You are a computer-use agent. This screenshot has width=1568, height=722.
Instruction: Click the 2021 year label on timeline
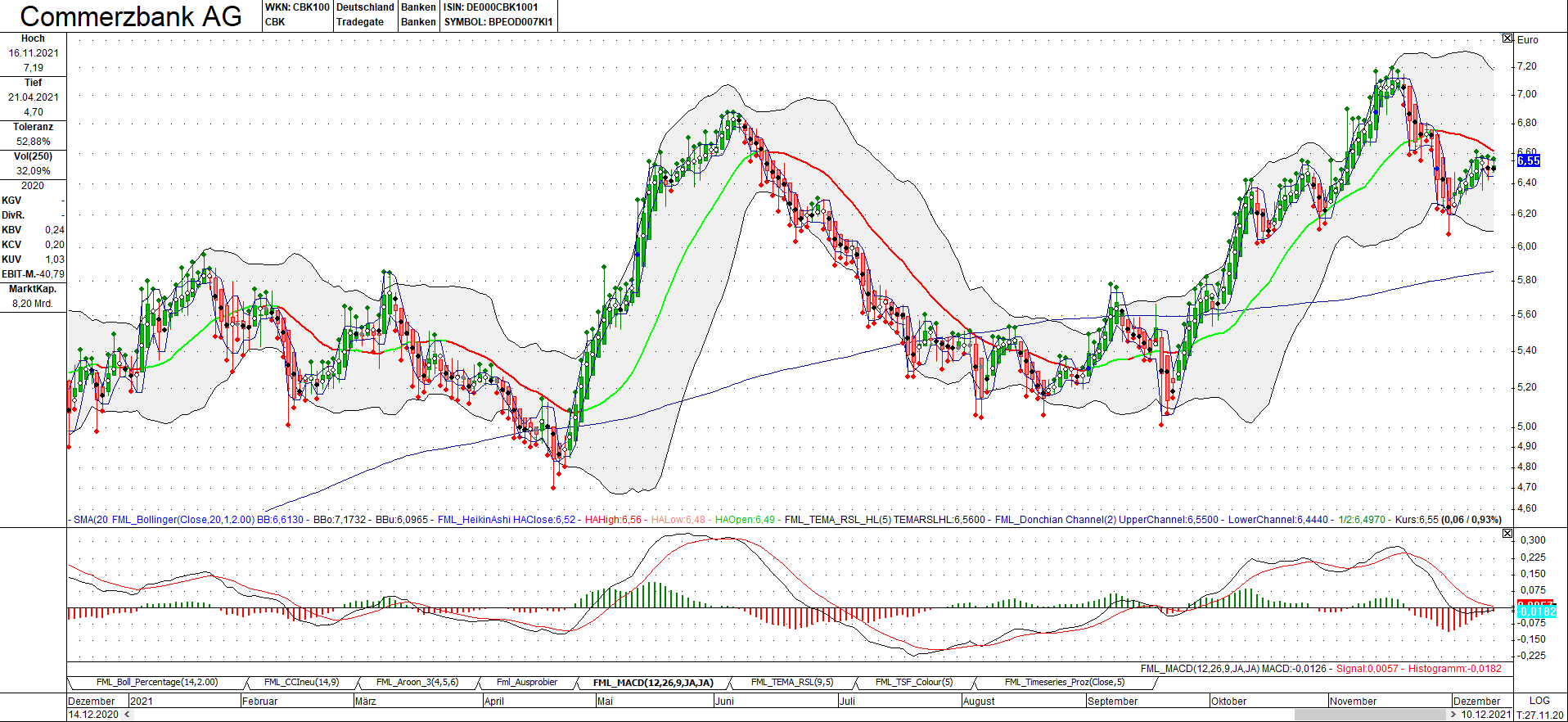tap(142, 701)
